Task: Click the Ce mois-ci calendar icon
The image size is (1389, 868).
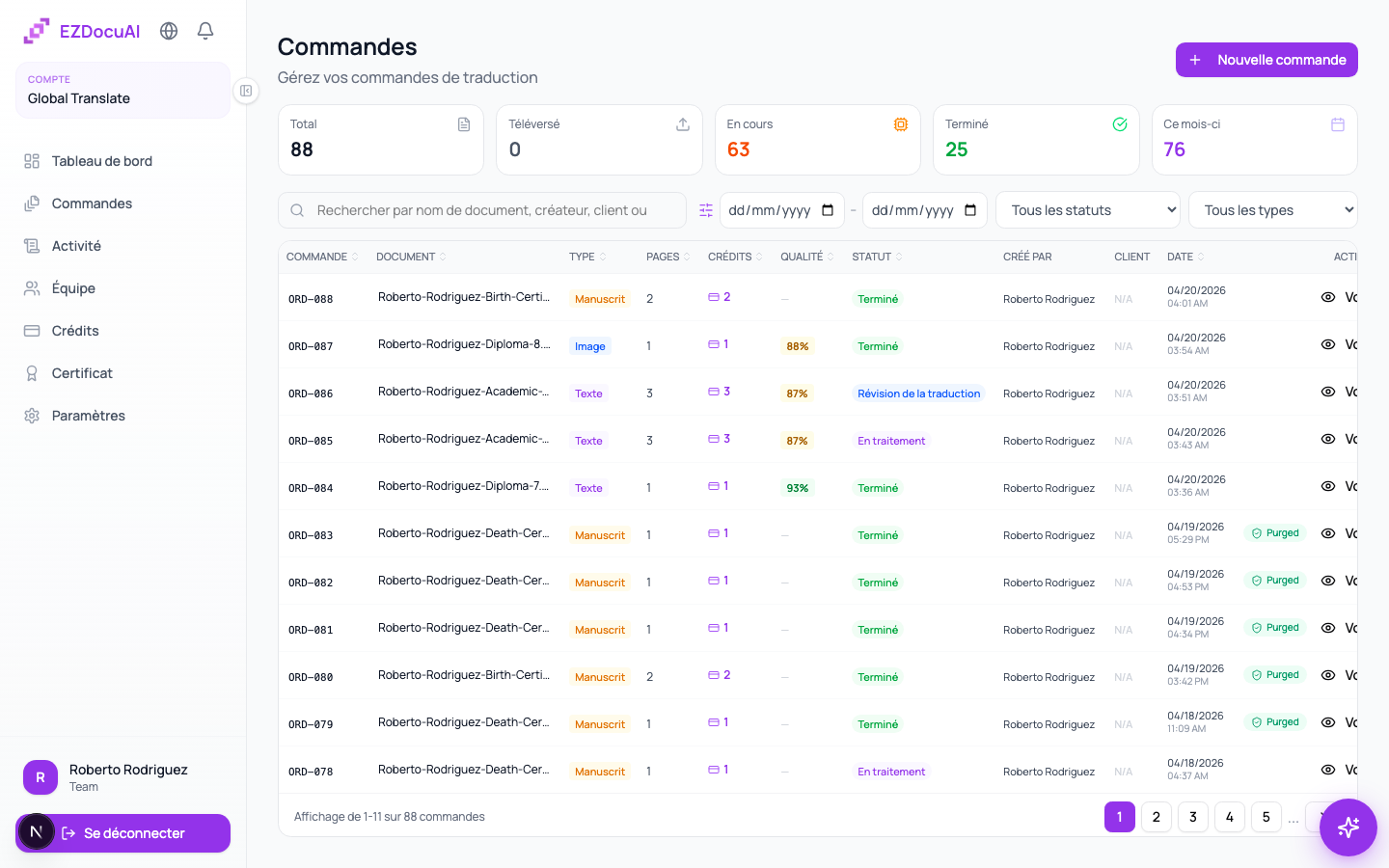Action: pos(1338,124)
